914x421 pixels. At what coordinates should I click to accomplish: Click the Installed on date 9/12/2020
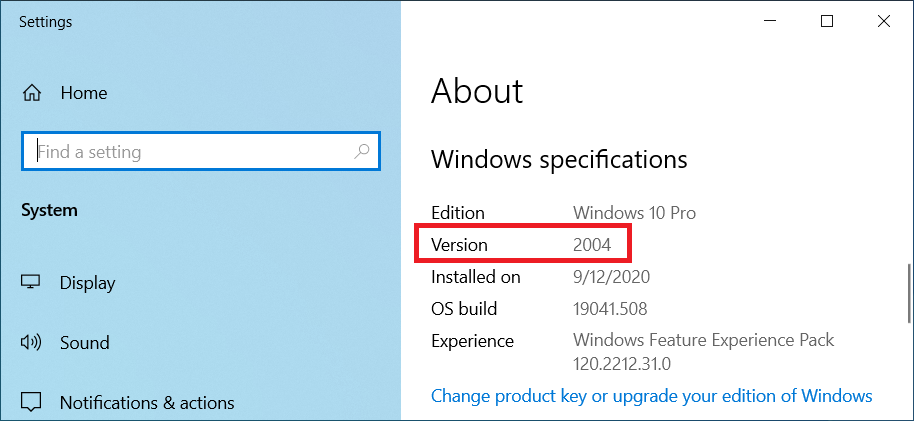[611, 276]
